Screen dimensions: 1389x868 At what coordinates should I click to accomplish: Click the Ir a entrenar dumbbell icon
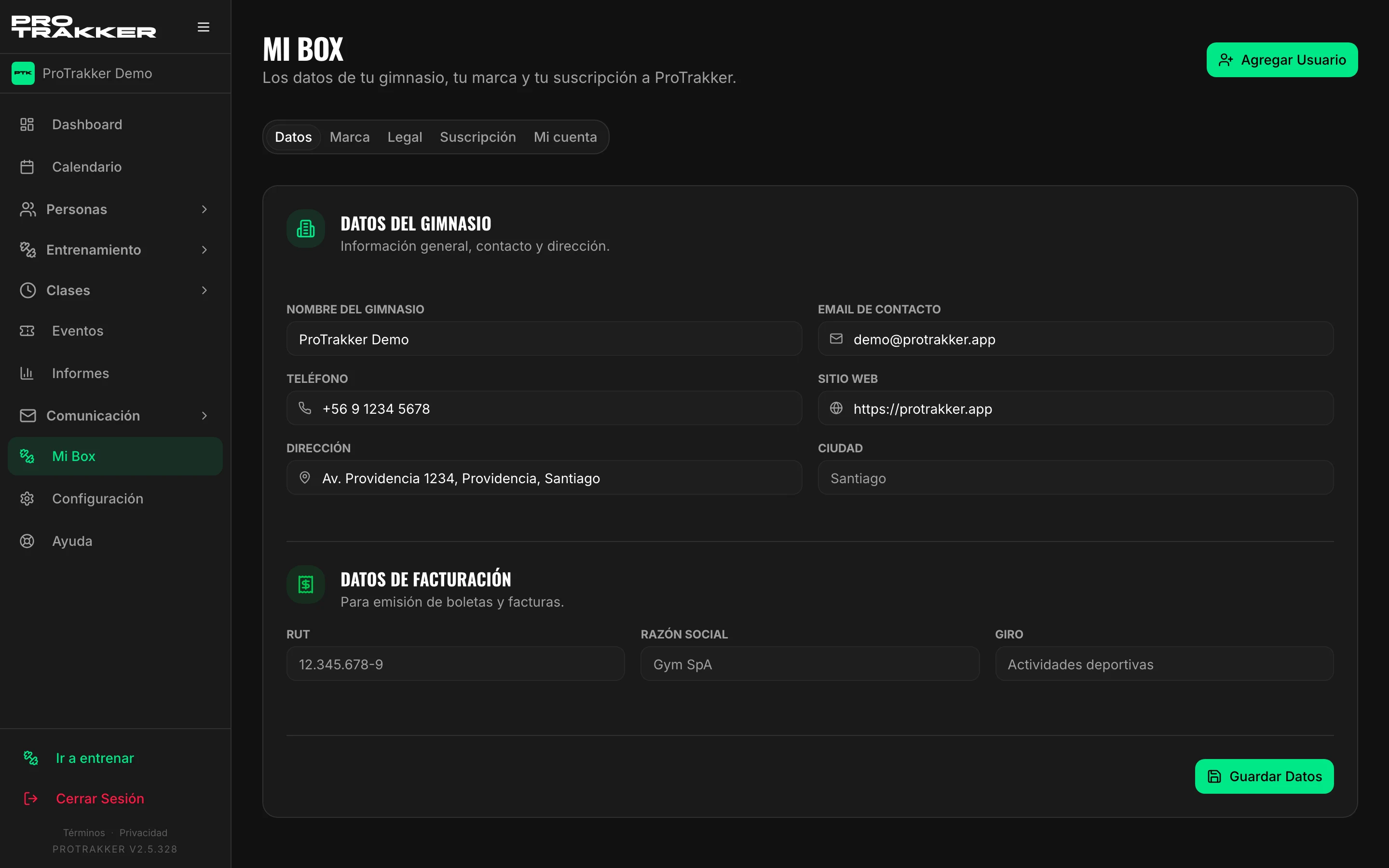pyautogui.click(x=31, y=759)
